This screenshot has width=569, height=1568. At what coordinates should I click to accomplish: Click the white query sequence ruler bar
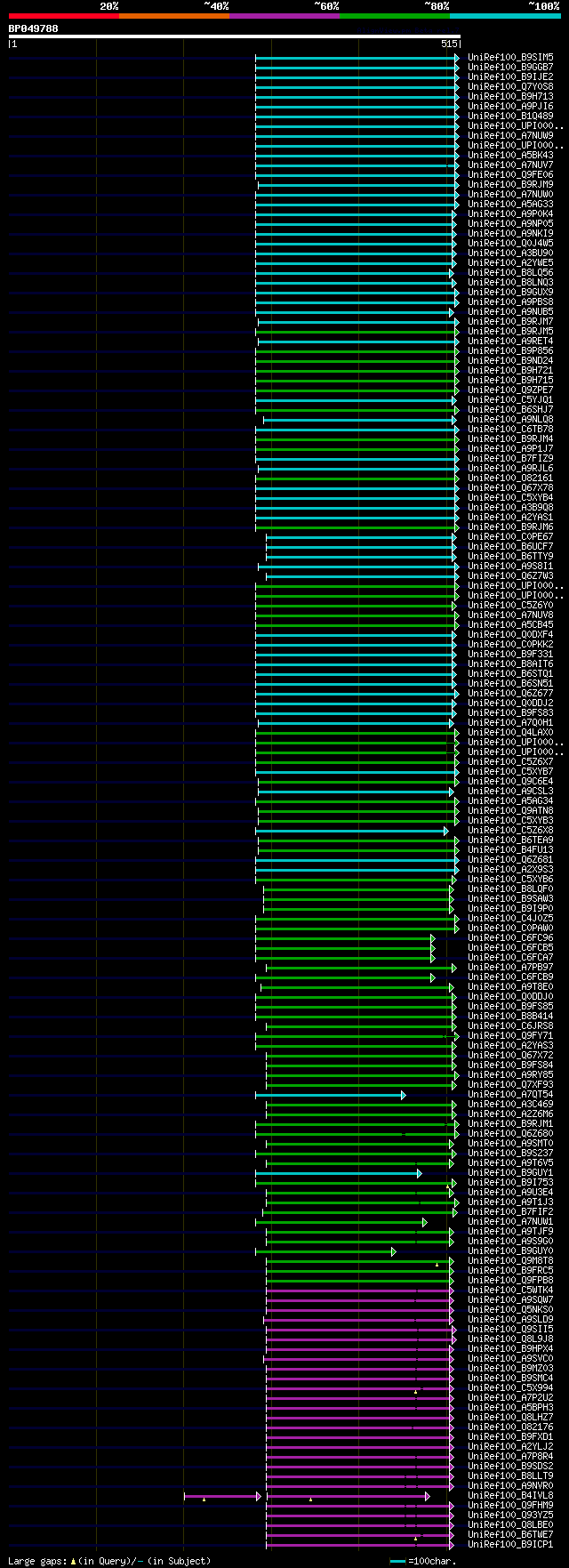click(234, 36)
